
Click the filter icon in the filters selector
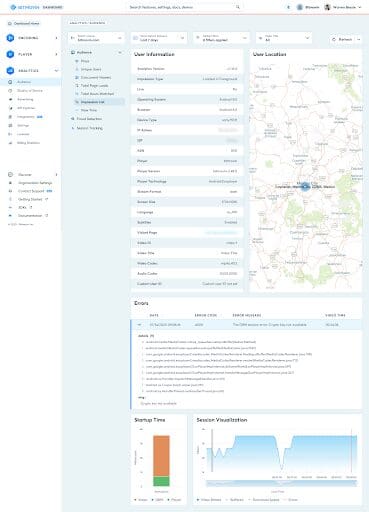click(x=198, y=38)
